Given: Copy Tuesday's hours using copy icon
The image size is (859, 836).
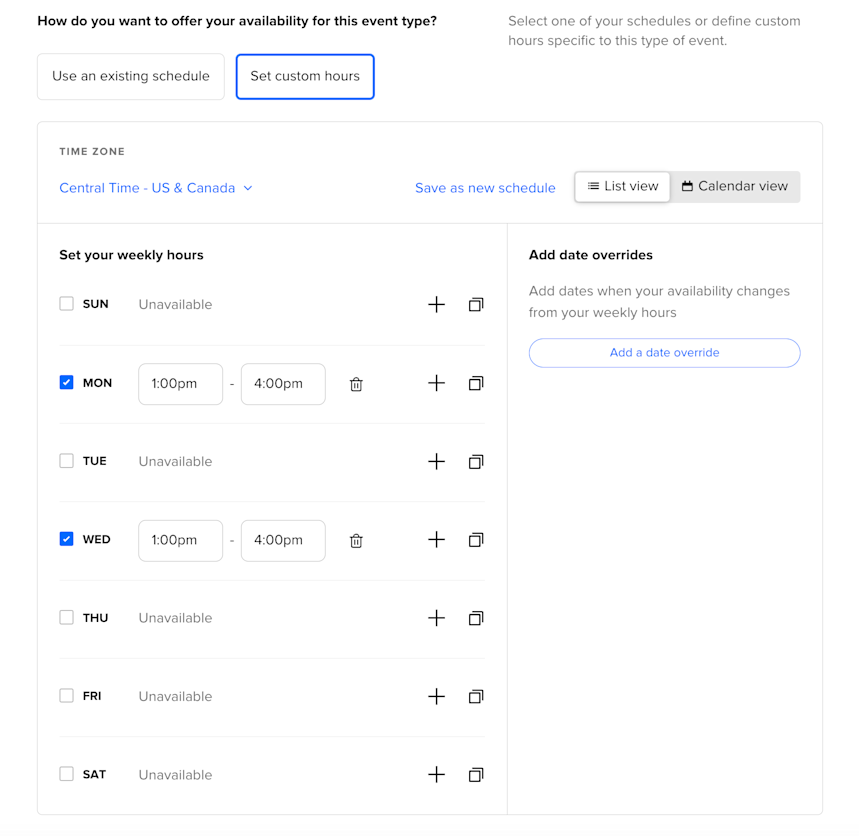Looking at the screenshot, I should pyautogui.click(x=476, y=461).
